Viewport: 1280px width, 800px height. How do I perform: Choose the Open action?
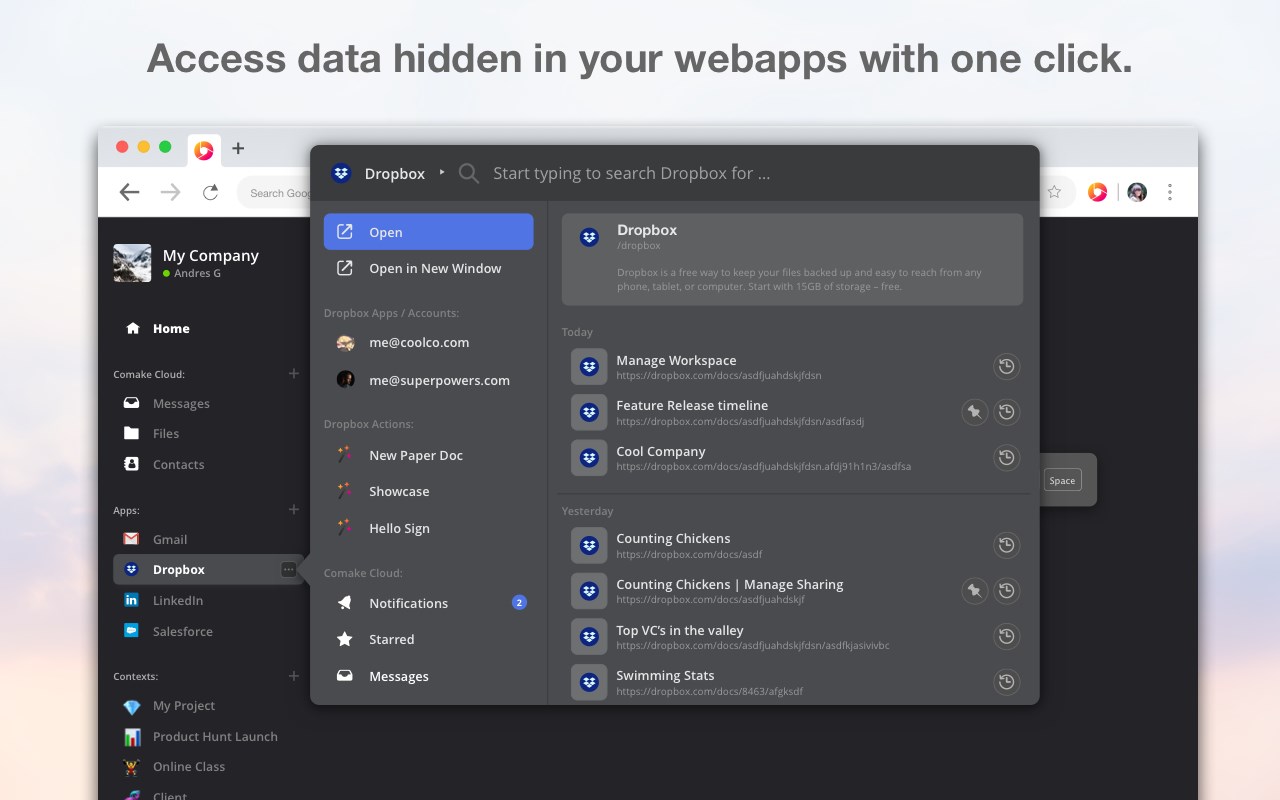[428, 232]
